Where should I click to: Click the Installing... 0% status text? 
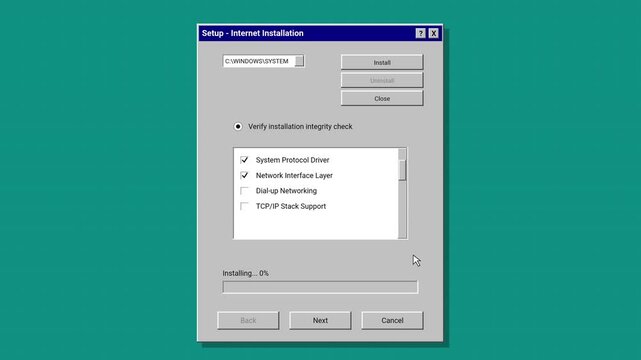245,273
